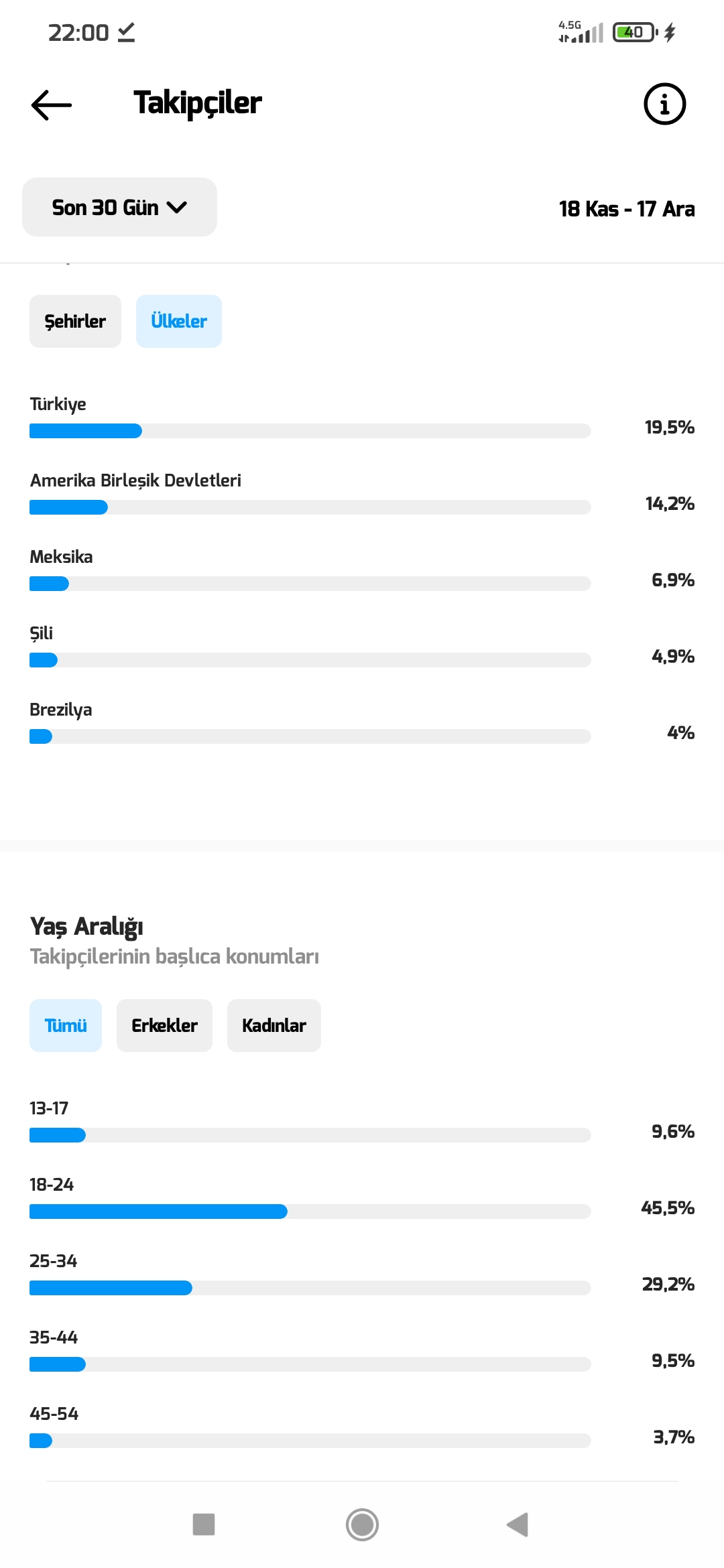Tap the battery indicator in status bar
The height and width of the screenshot is (1568, 724).
[x=636, y=32]
